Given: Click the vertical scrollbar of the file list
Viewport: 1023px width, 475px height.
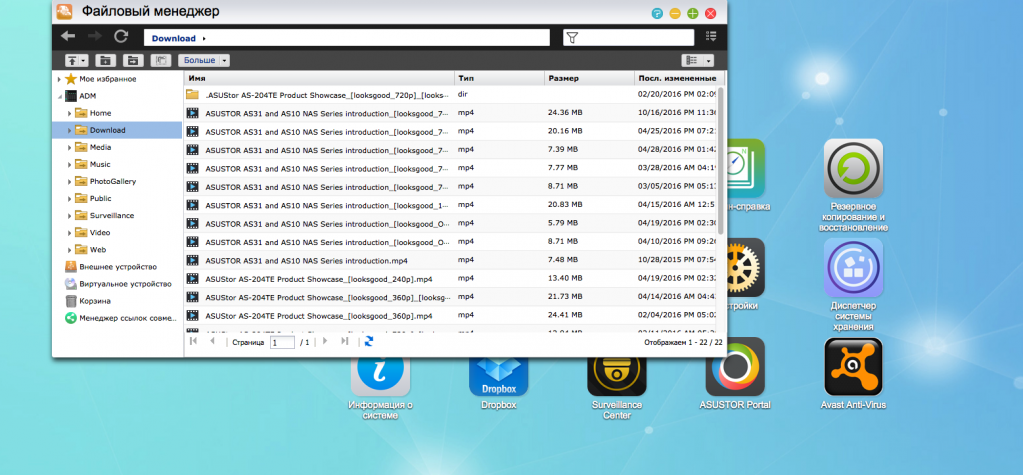Looking at the screenshot, I should point(721,160).
